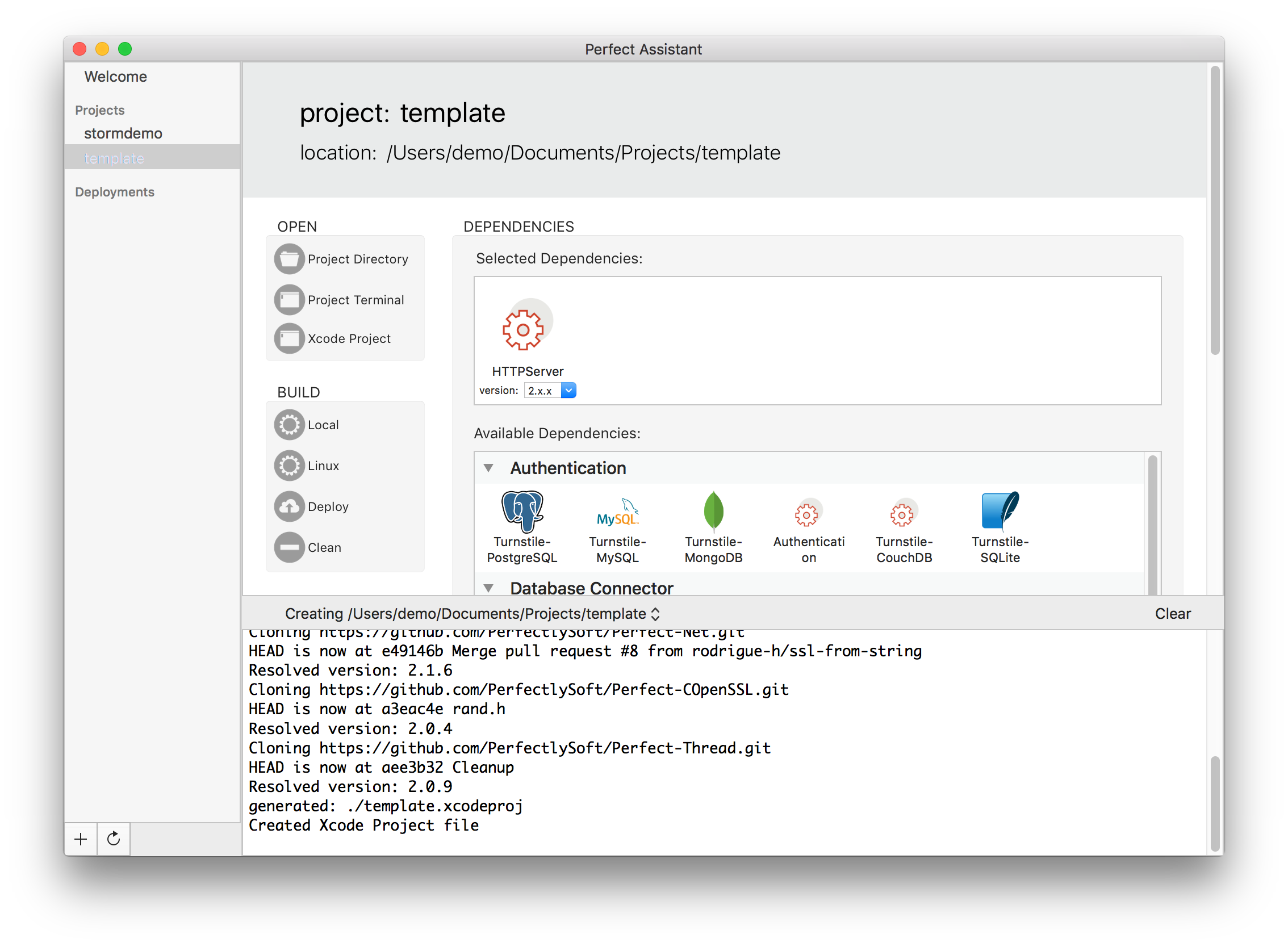Click the Deployments sidebar section
This screenshot has width=1288, height=947.
point(115,192)
